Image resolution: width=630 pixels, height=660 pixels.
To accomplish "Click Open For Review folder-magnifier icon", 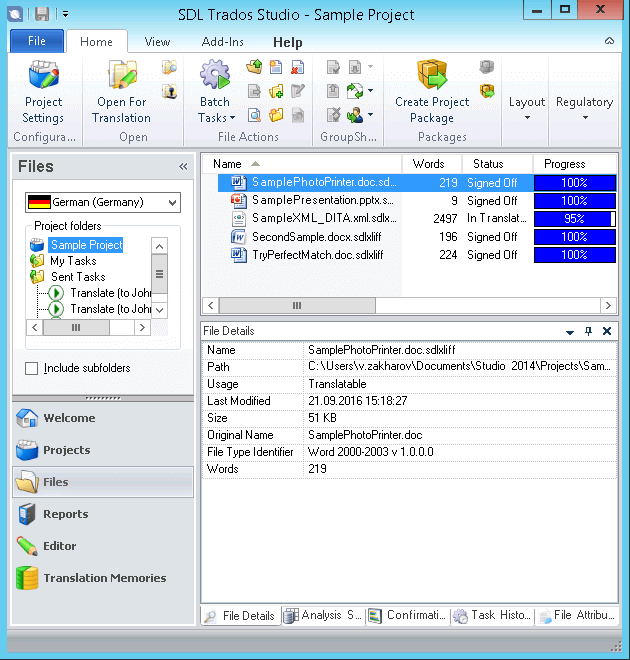I will point(170,67).
